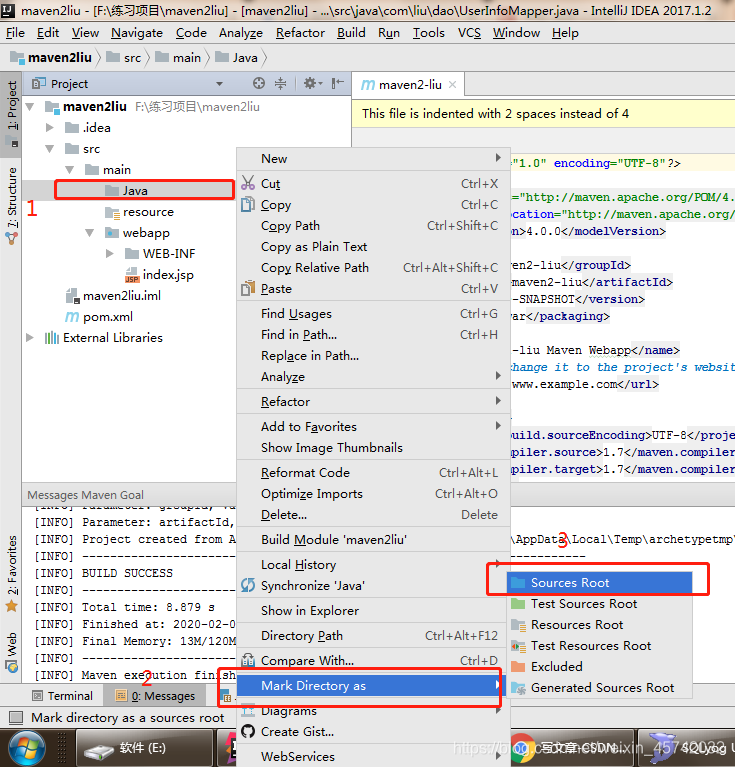Screen dimensions: 735x767
Task: Expand the External Libraries node
Action: tap(30, 338)
